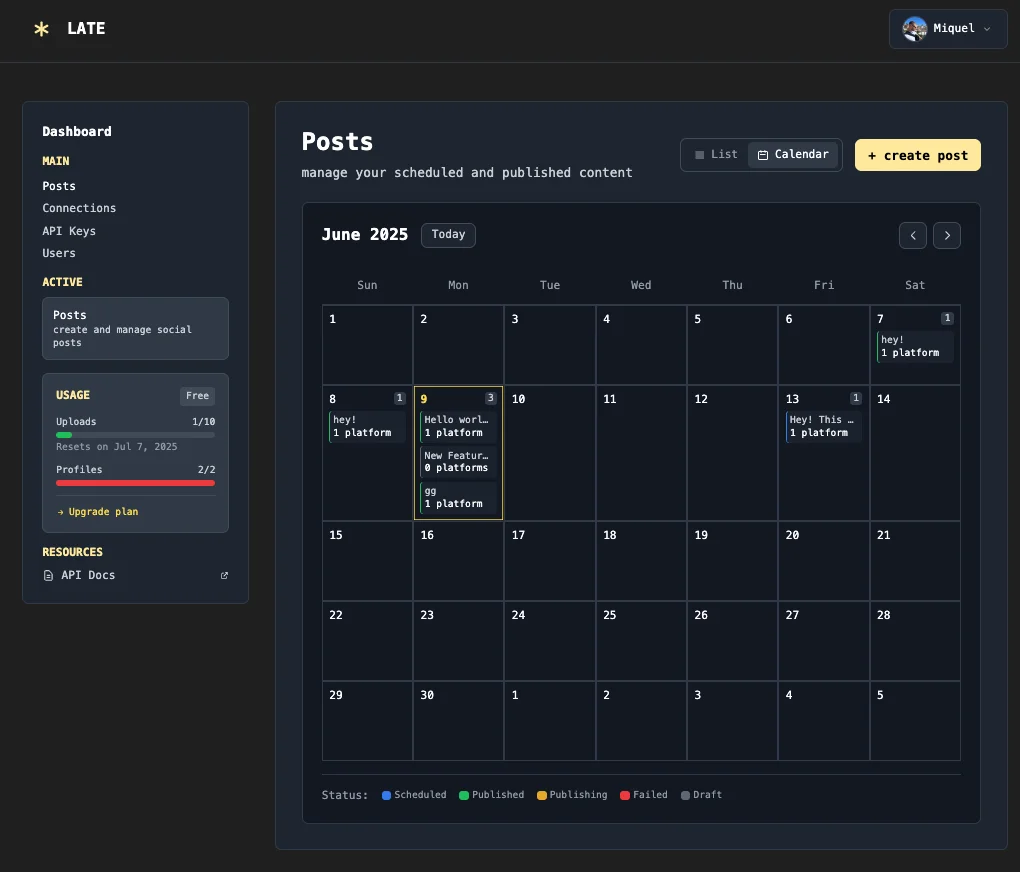Click the right arrow to view July
This screenshot has height=872, width=1020.
click(x=946, y=235)
